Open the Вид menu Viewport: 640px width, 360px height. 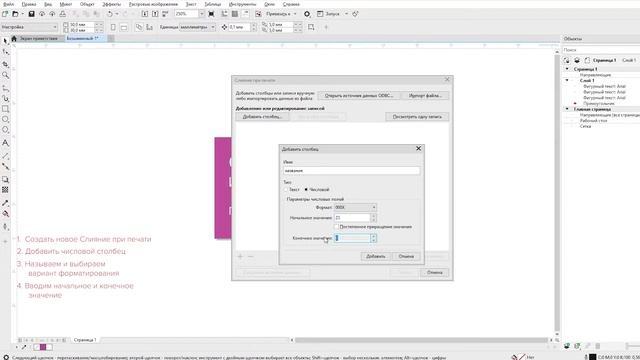point(48,4)
